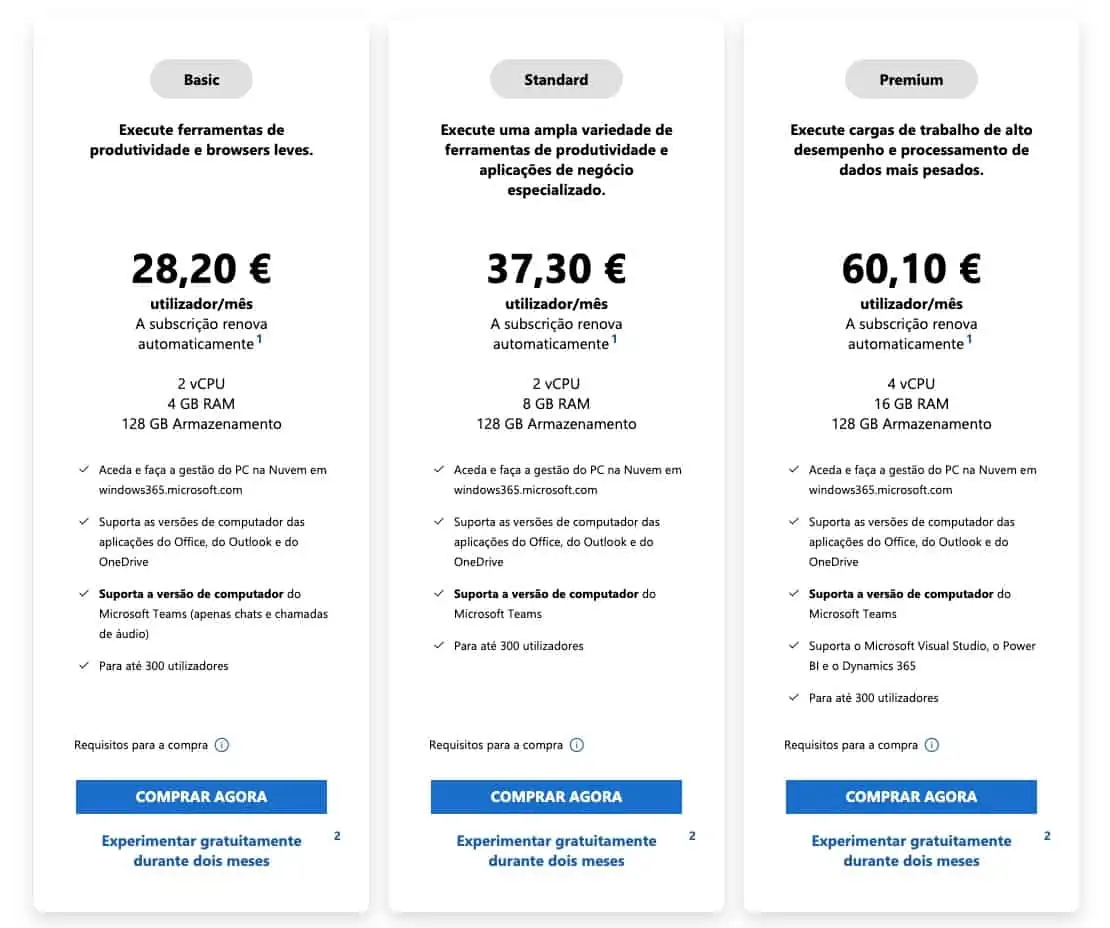The width and height of the screenshot is (1110, 928).
Task: Click info icon beside Basic plan requirements
Action: click(x=222, y=745)
